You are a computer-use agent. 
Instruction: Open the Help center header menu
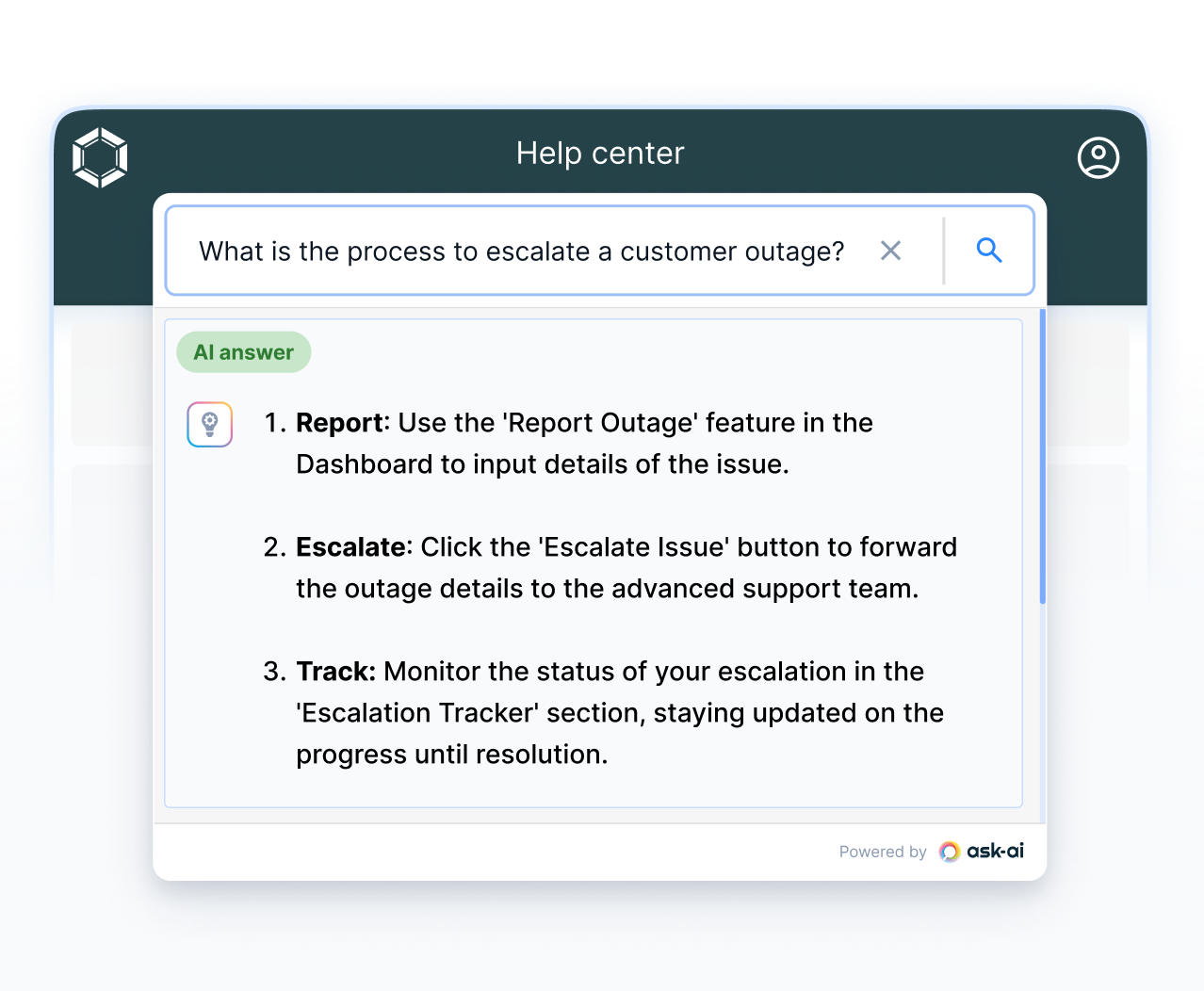tap(600, 153)
